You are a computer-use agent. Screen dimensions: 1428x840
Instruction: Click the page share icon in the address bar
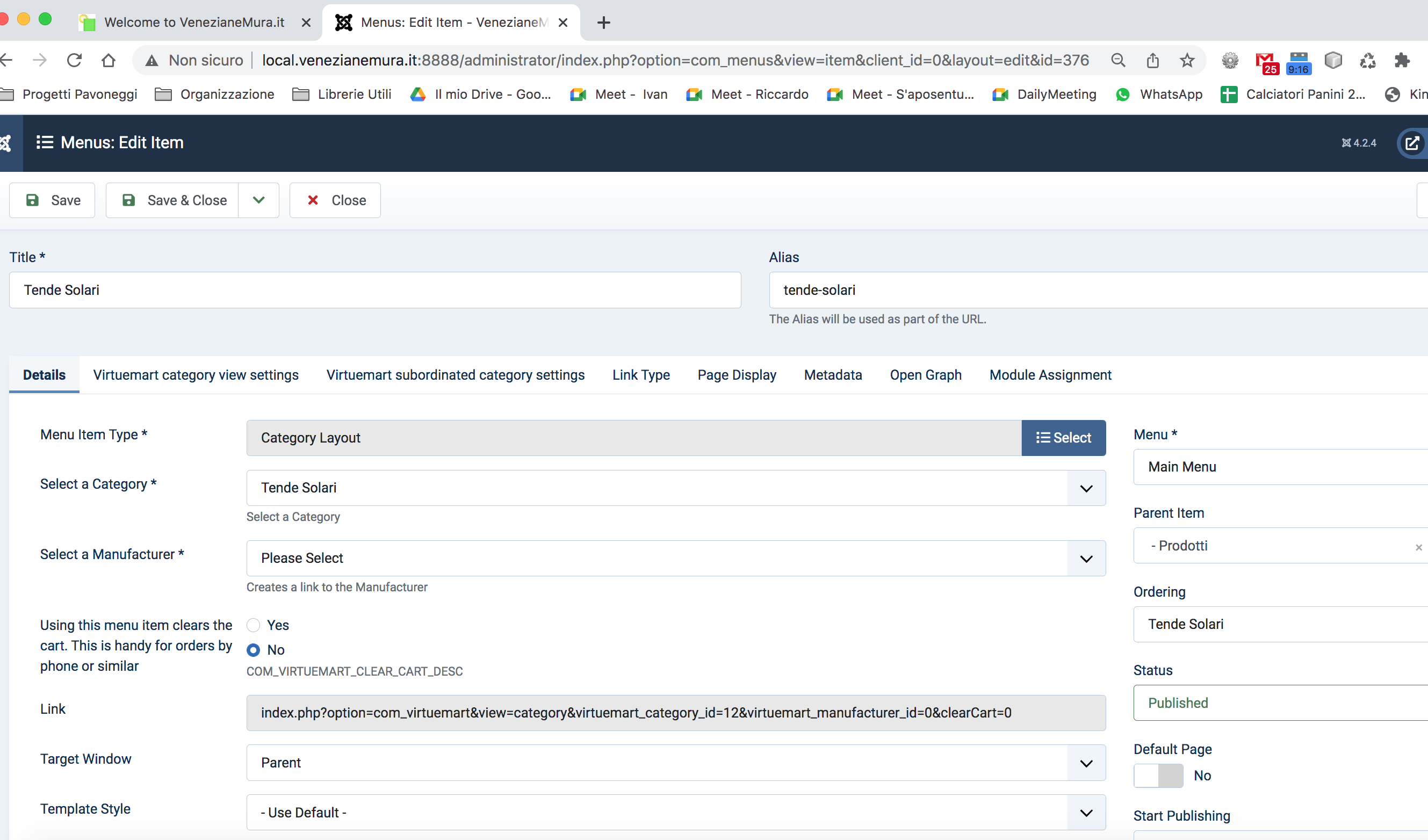[1152, 60]
